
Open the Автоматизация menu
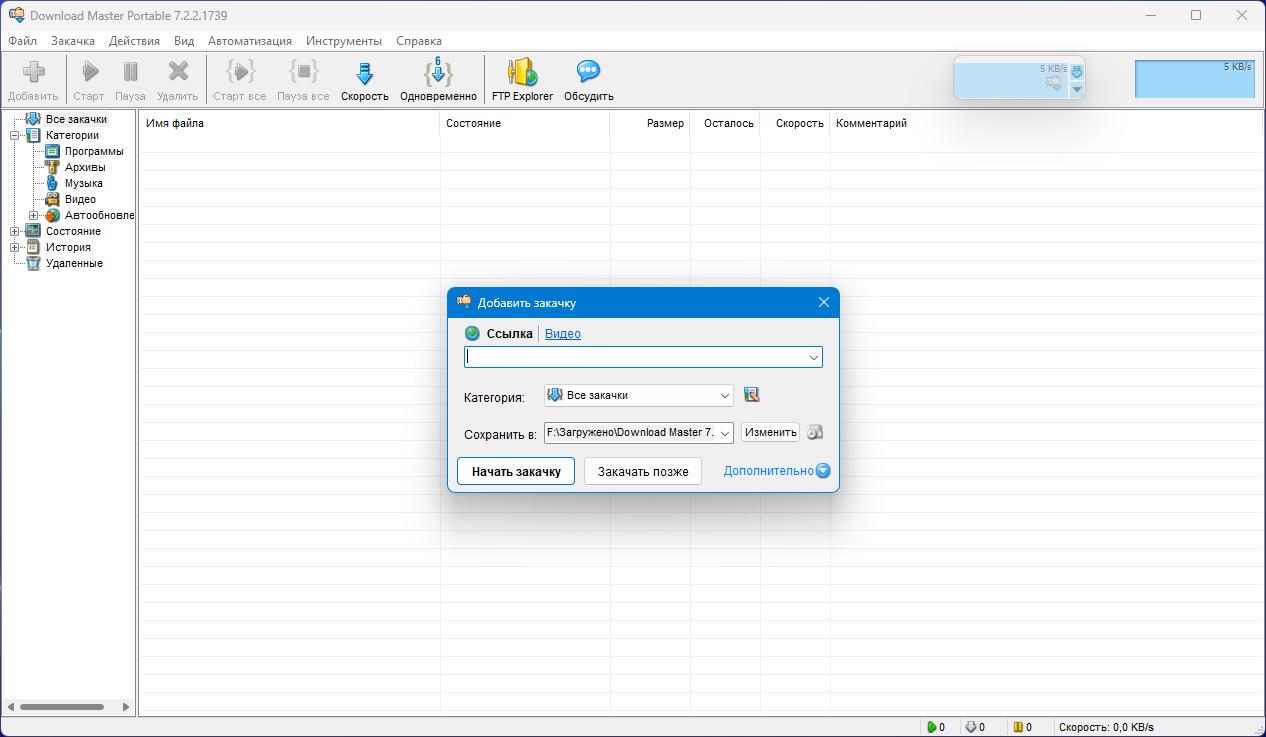250,41
